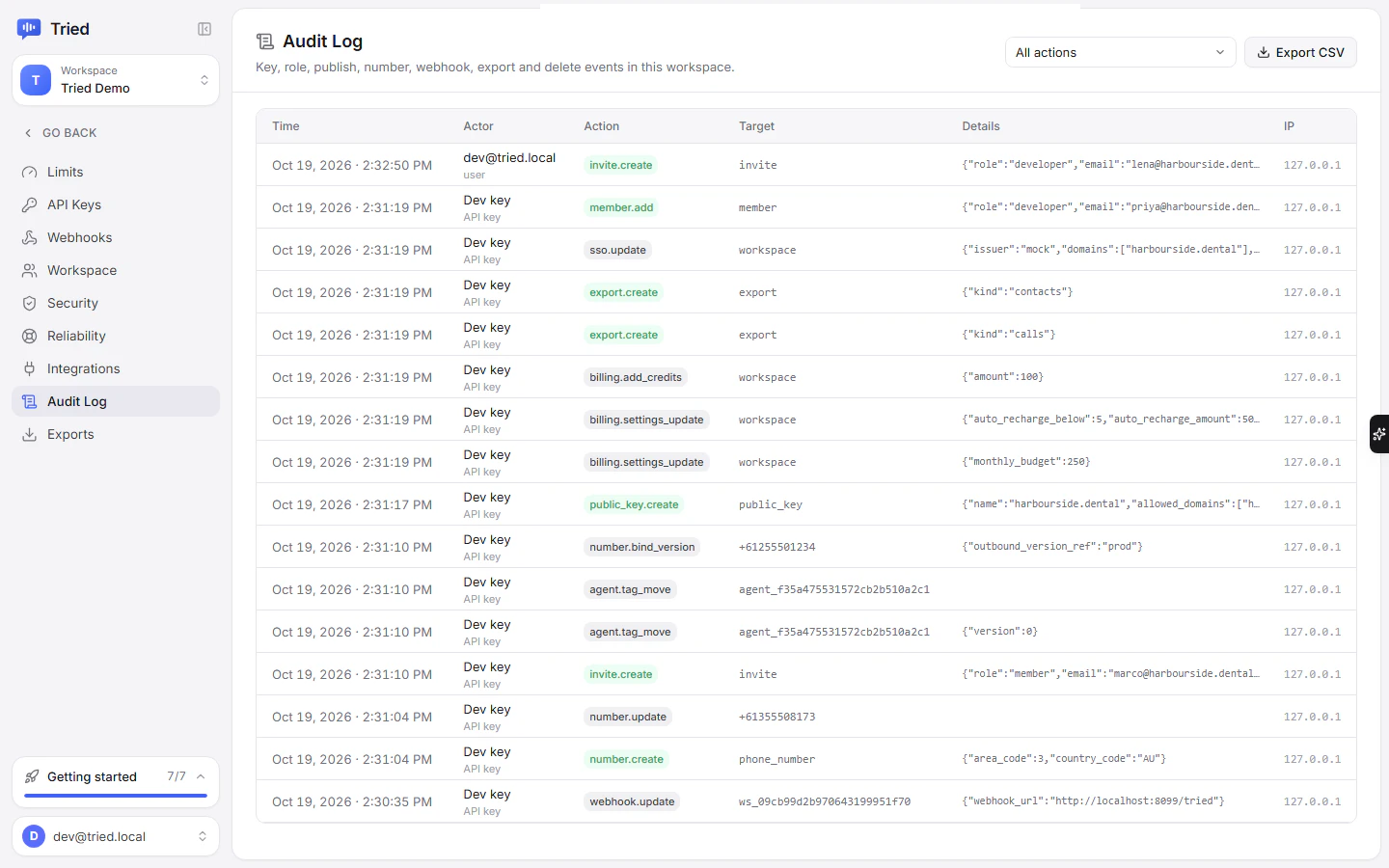1389x868 pixels.
Task: Click the Tried logo icon
Action: (29, 29)
